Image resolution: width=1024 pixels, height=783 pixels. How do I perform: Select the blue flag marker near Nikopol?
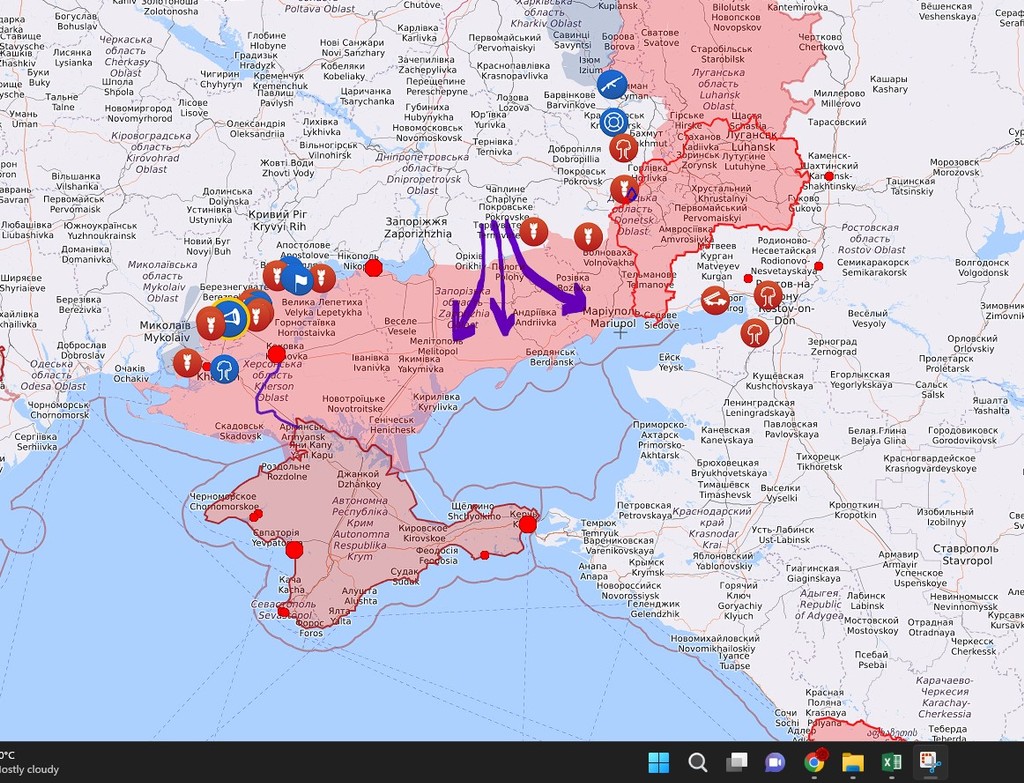pos(298,280)
